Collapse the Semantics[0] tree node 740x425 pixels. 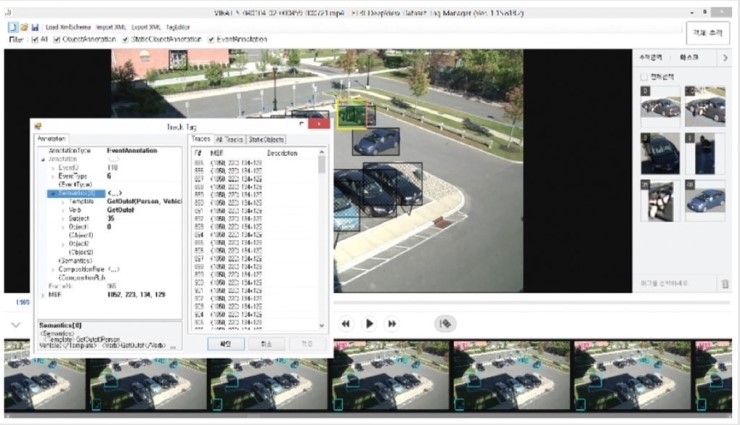52,193
